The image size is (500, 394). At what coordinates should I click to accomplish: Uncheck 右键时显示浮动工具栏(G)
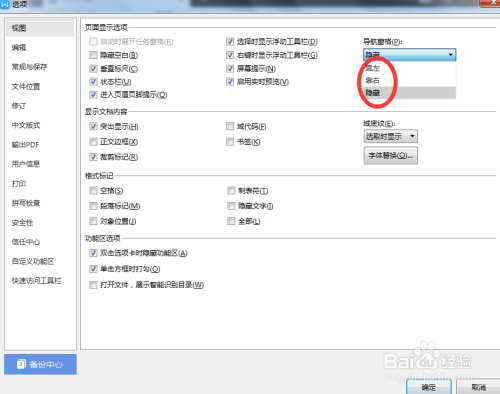coord(230,55)
